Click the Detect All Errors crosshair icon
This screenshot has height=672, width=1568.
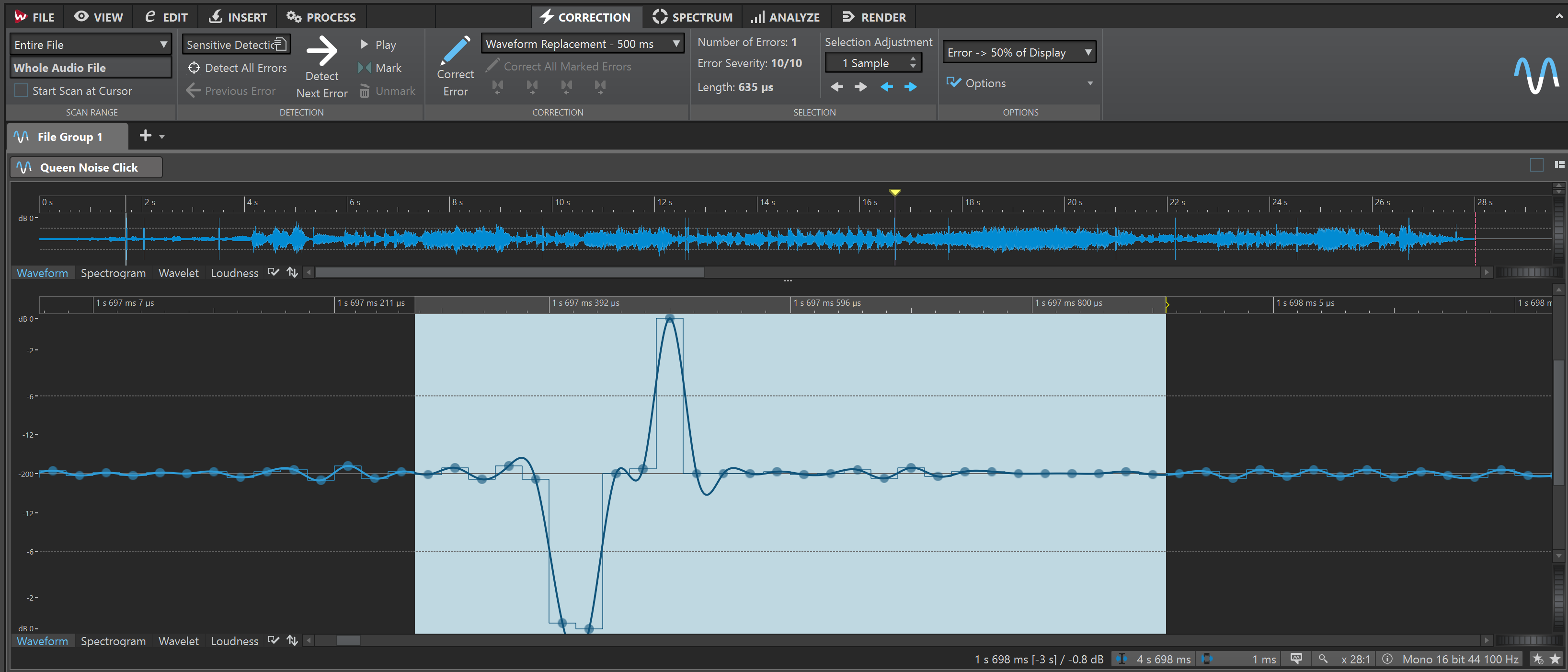(x=194, y=68)
